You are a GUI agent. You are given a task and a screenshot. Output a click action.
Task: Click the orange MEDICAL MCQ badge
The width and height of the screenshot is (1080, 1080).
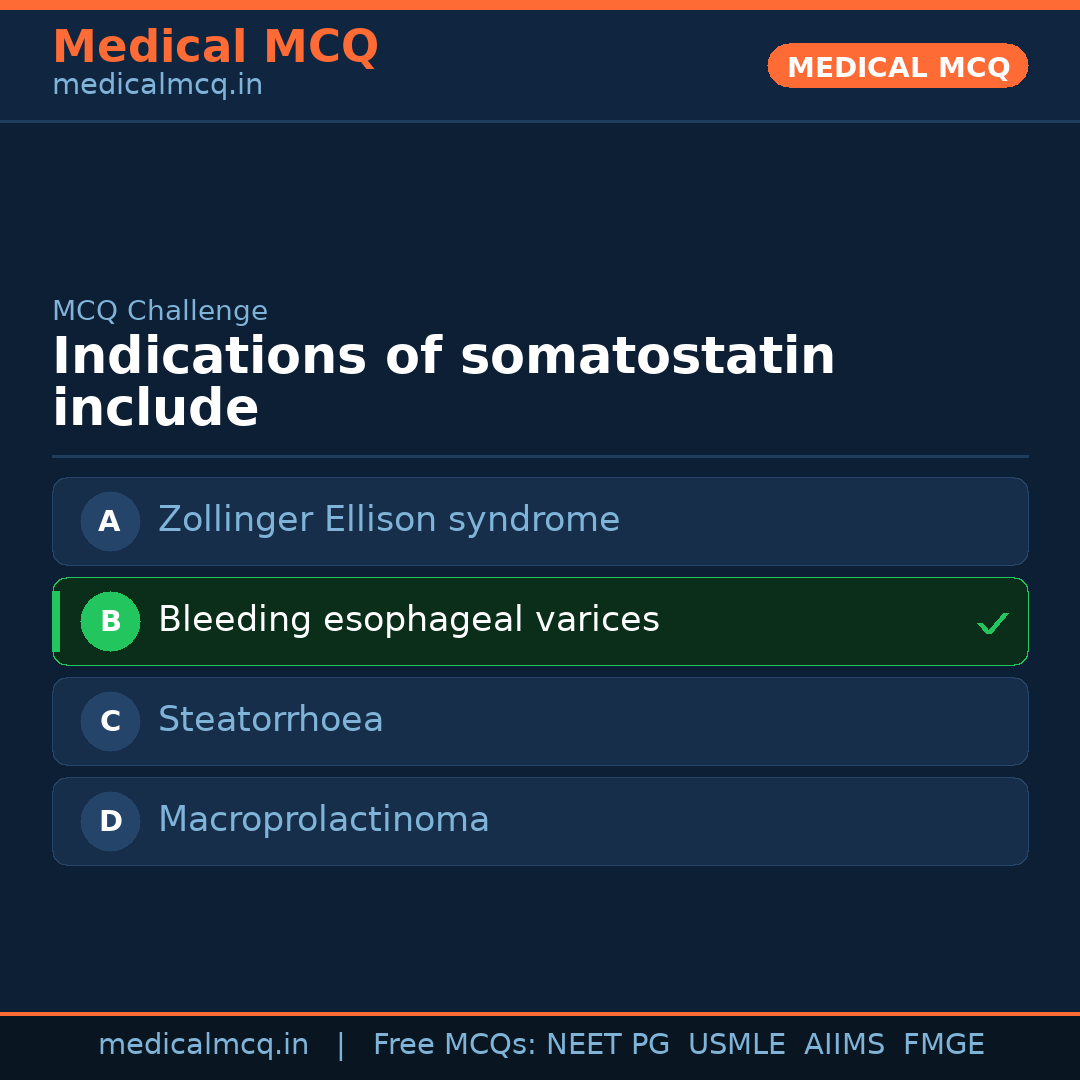point(897,66)
